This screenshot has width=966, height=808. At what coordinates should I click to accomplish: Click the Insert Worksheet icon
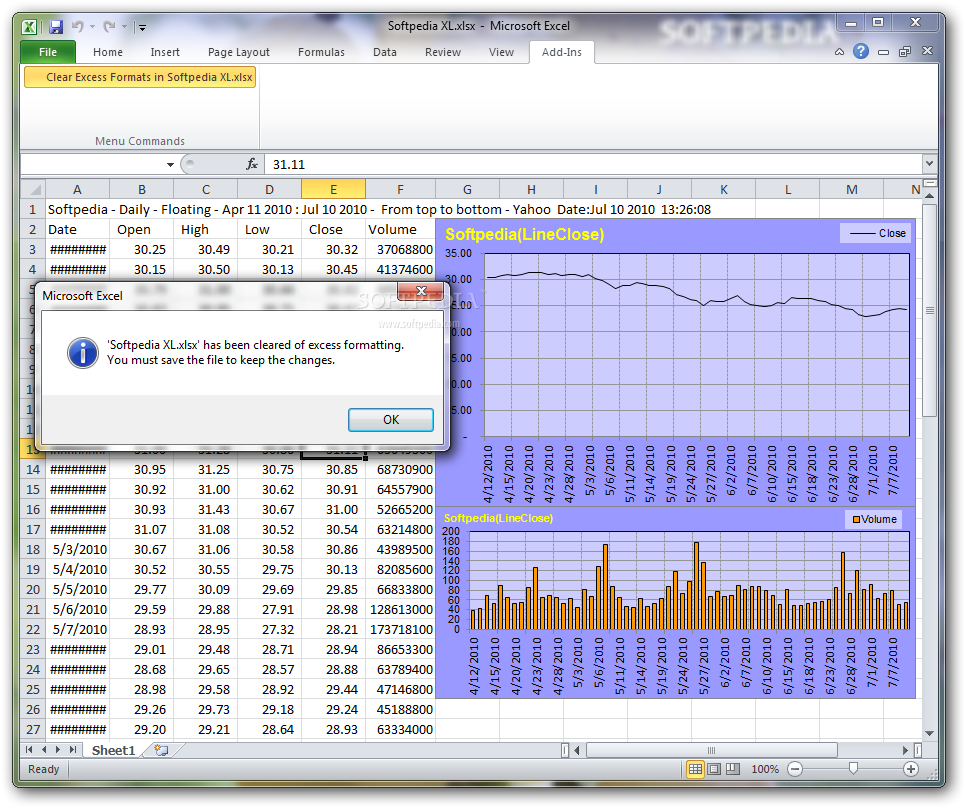click(161, 750)
